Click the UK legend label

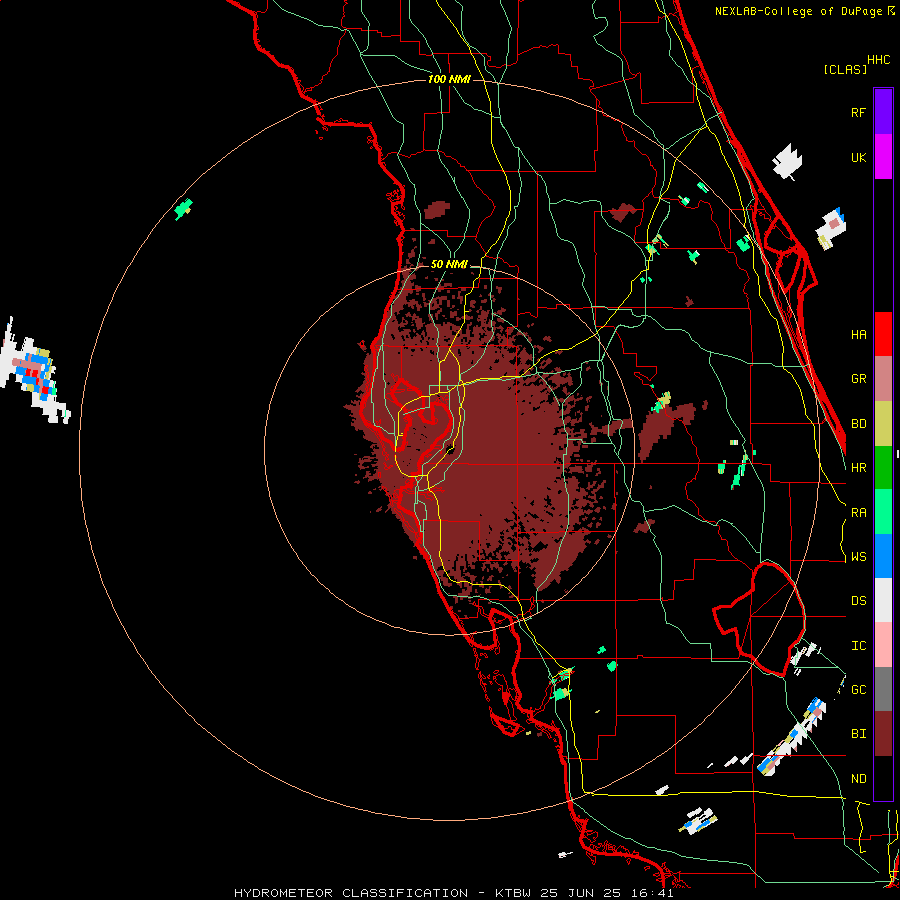point(858,158)
